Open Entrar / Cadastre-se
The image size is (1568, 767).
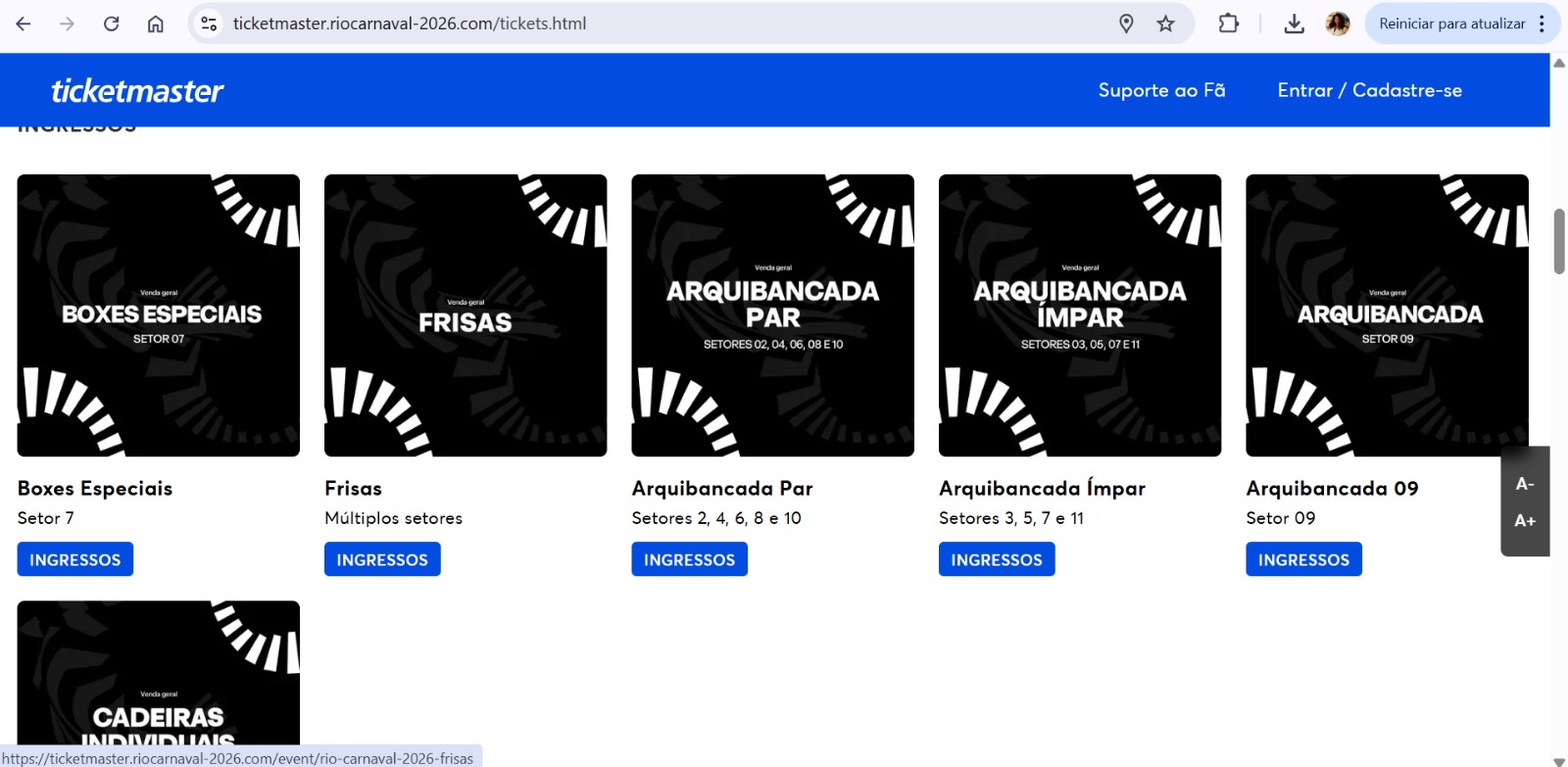pos(1369,90)
